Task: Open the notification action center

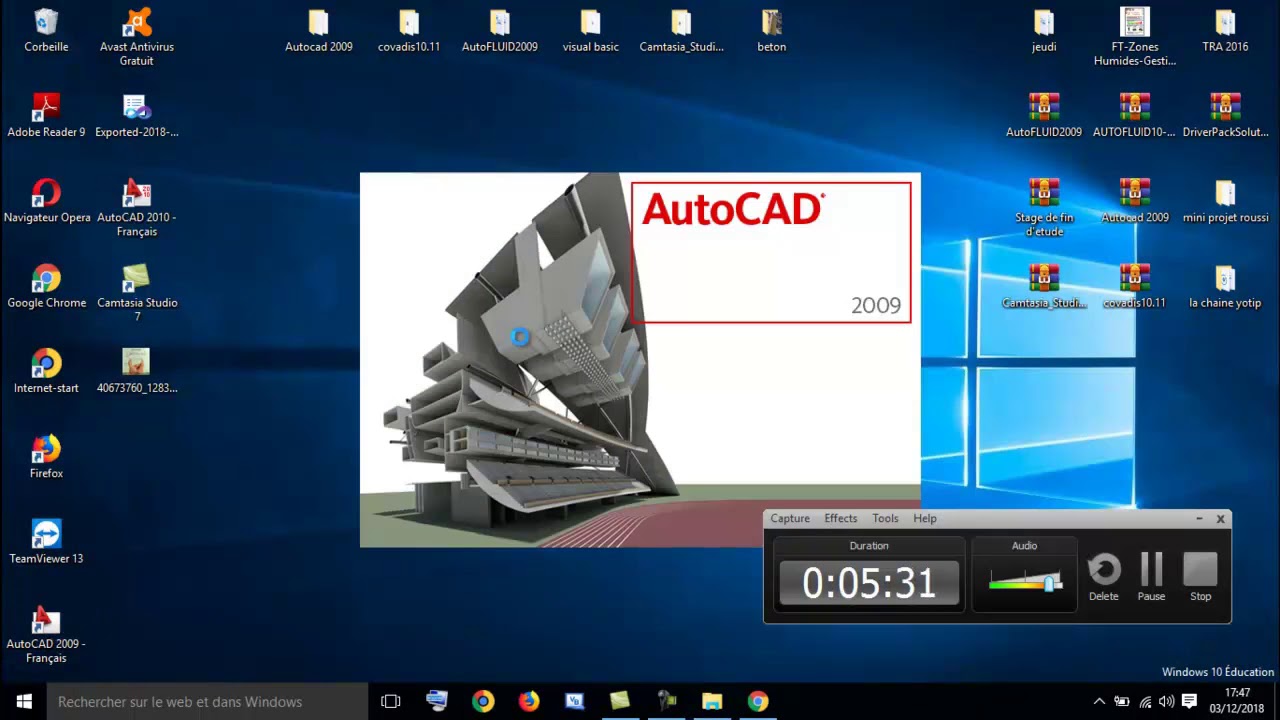Action: click(1189, 701)
